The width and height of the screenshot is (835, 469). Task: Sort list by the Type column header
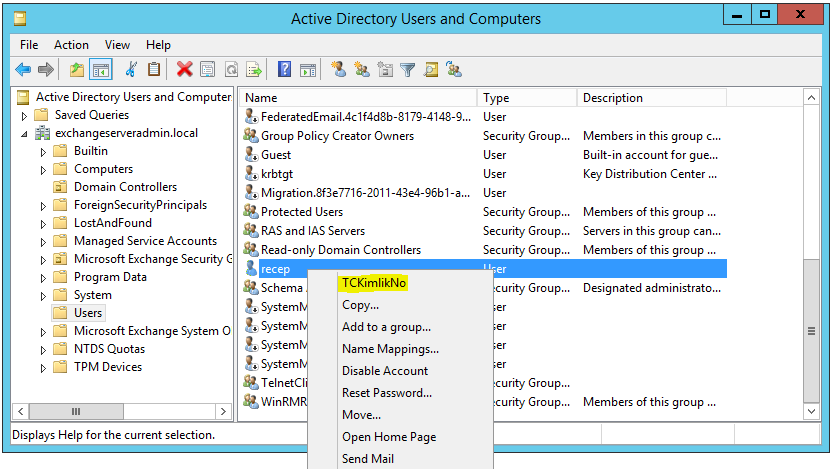pos(527,98)
